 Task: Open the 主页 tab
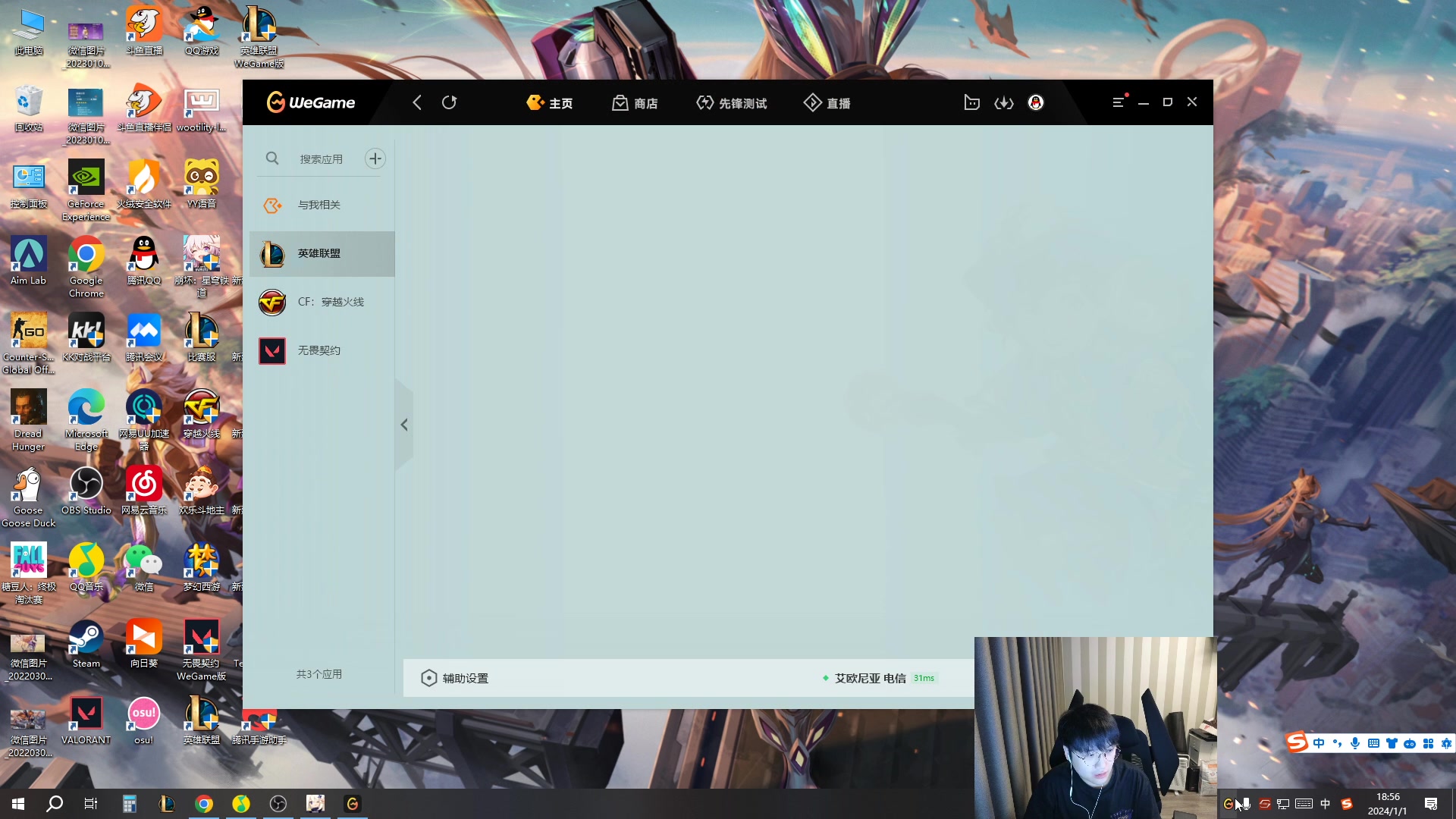[x=550, y=103]
